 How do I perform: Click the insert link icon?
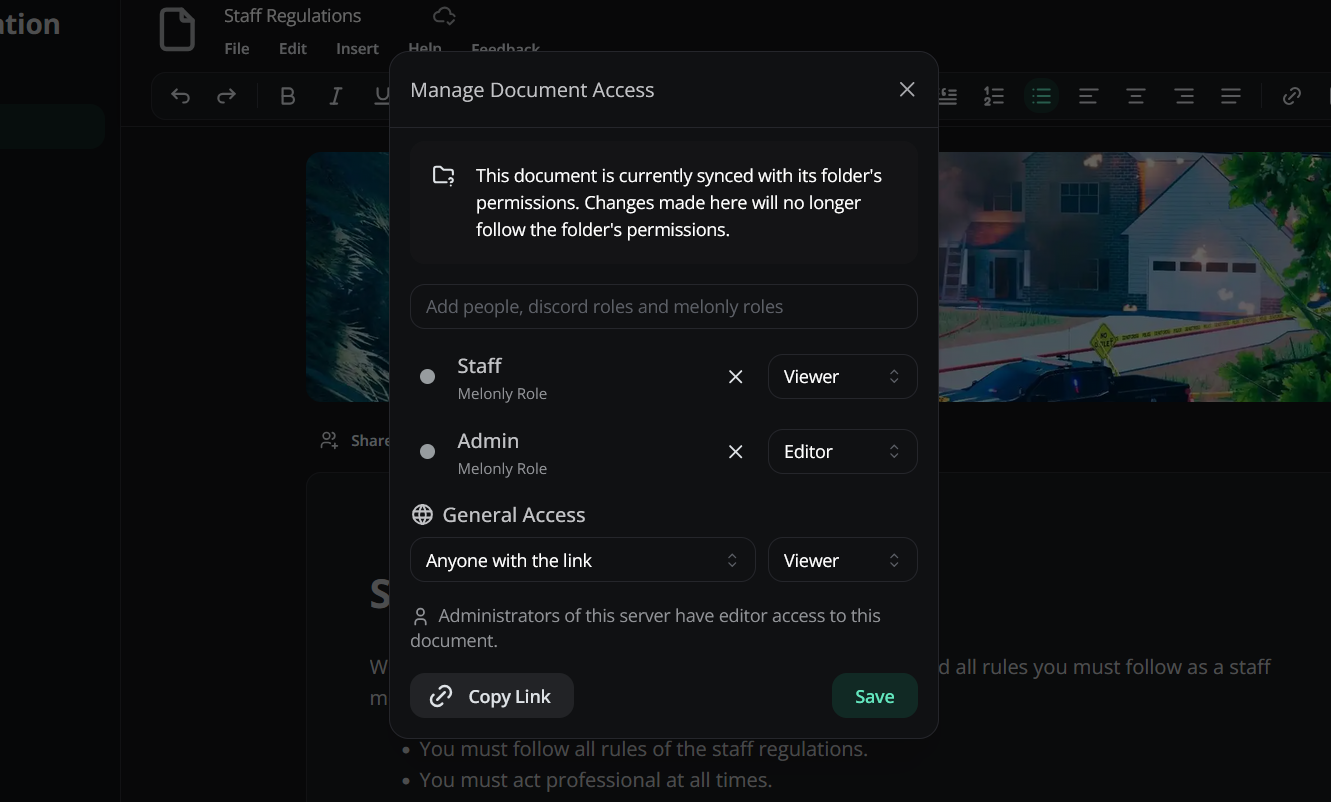coord(1291,95)
